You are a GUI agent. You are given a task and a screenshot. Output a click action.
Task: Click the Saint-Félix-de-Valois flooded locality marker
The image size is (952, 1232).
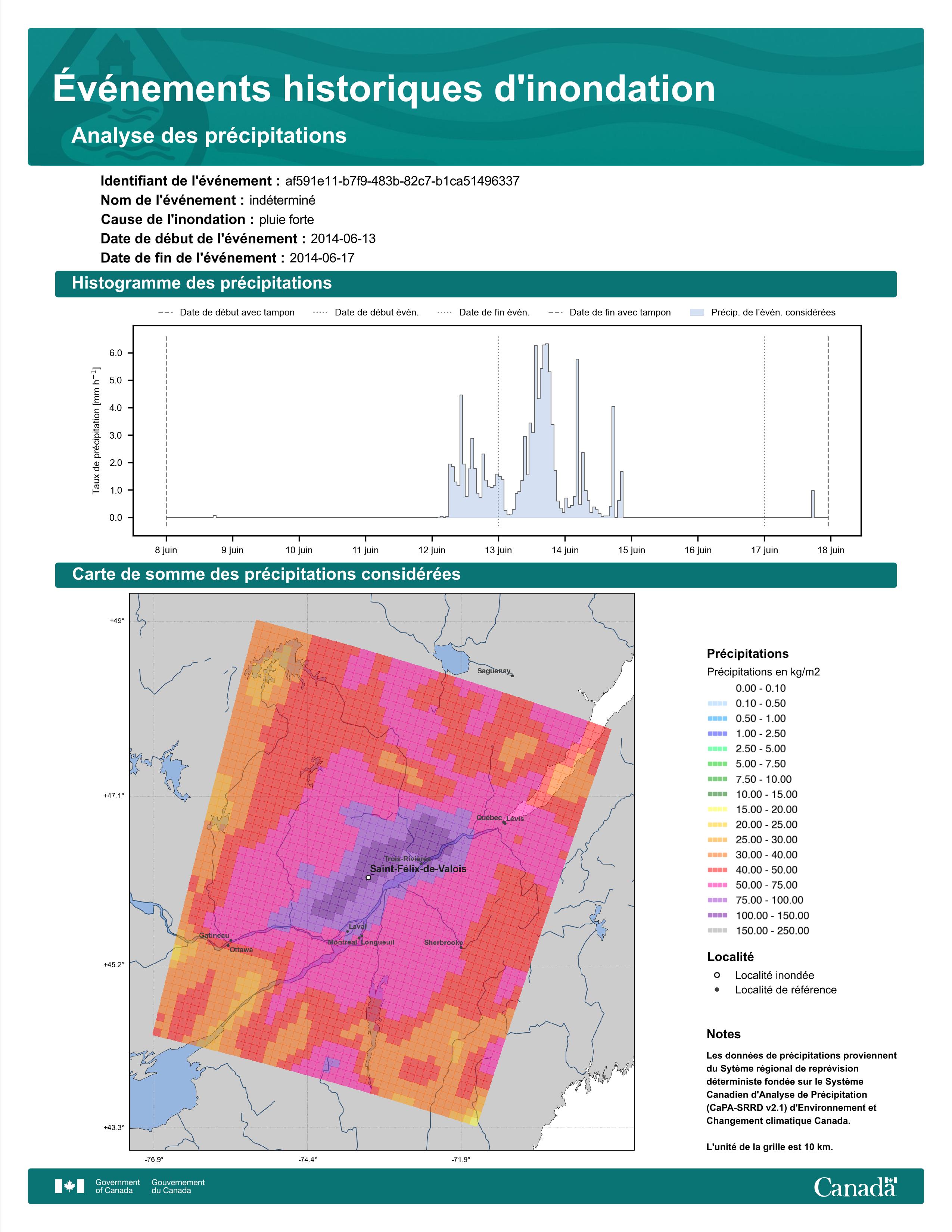tap(368, 878)
